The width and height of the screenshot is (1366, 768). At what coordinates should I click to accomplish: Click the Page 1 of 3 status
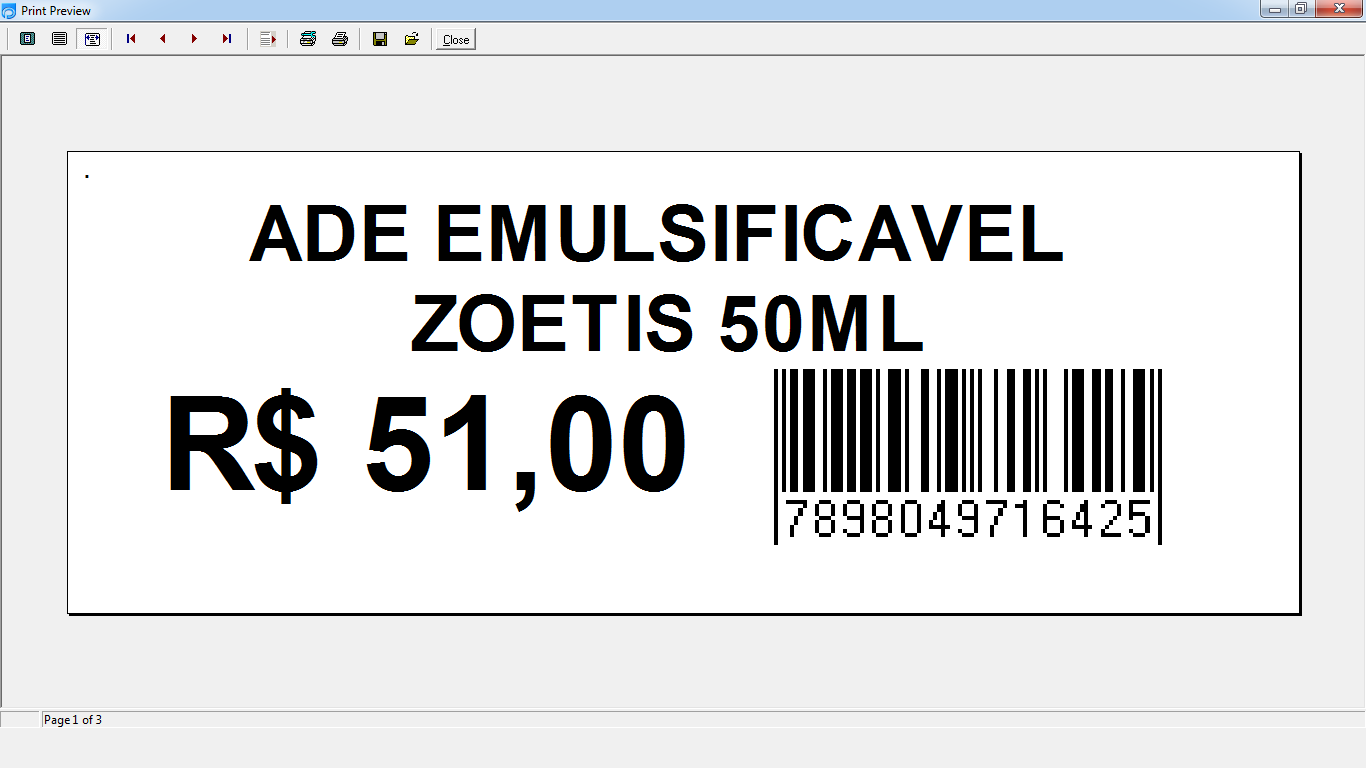click(x=73, y=720)
